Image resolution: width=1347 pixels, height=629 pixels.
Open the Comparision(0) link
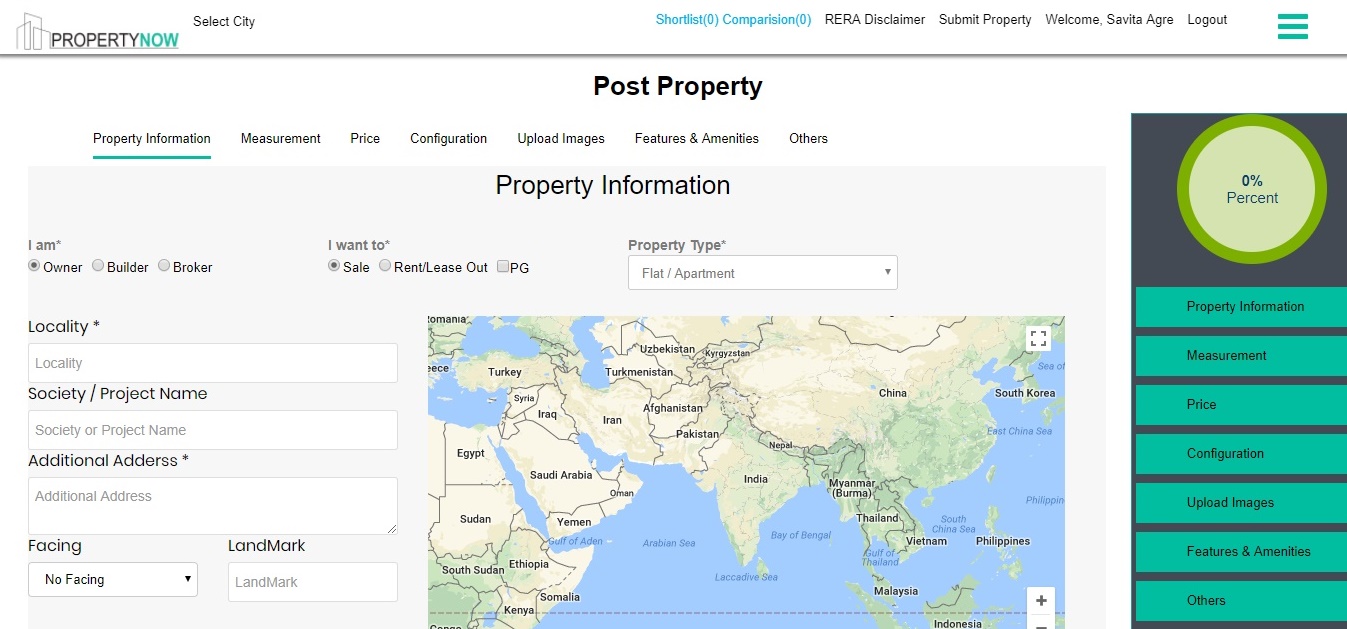[x=767, y=19]
